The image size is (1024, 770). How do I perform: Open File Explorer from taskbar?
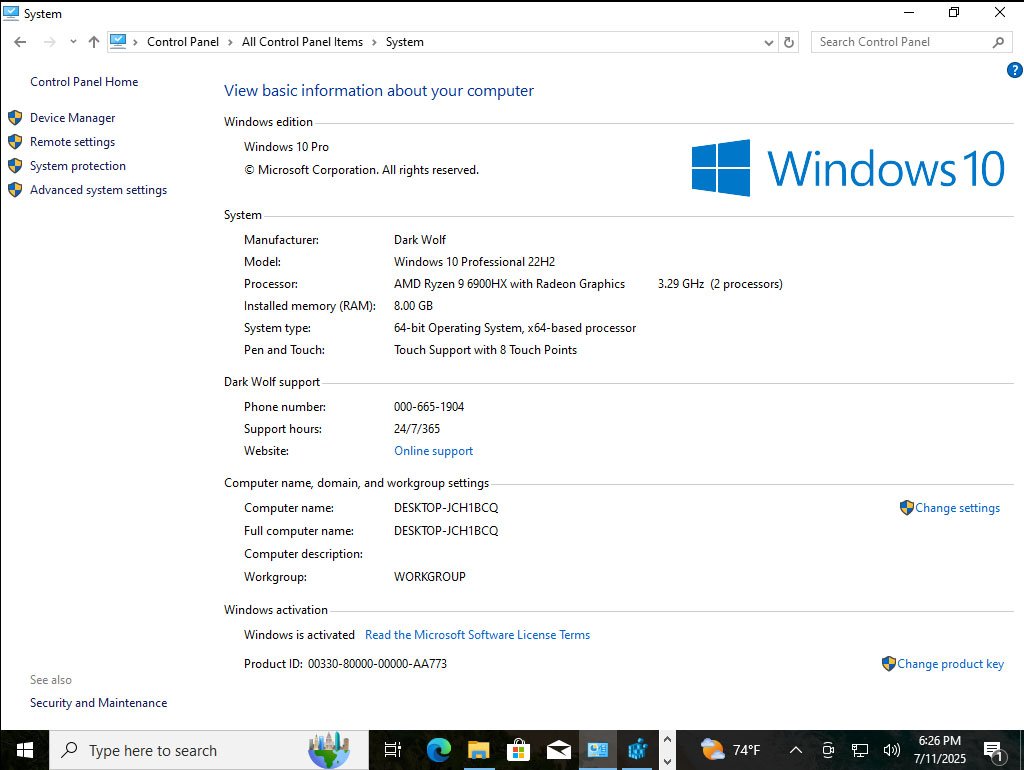click(x=479, y=750)
